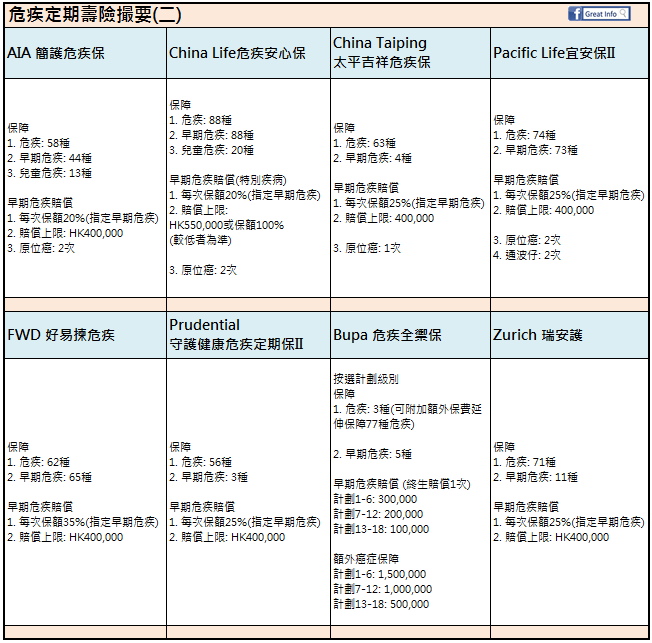Click 危疾: 88種 under China Life
Viewport: 652px width, 643px height.
200,120
